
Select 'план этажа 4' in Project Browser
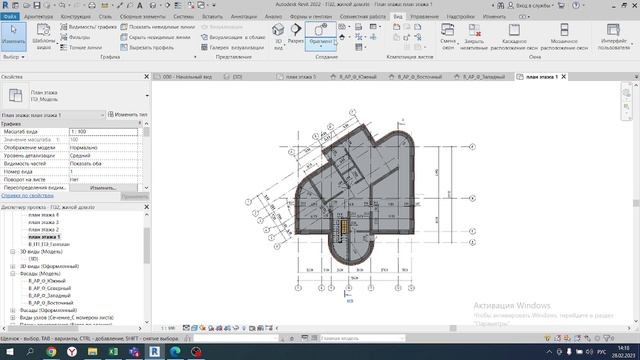click(43, 215)
